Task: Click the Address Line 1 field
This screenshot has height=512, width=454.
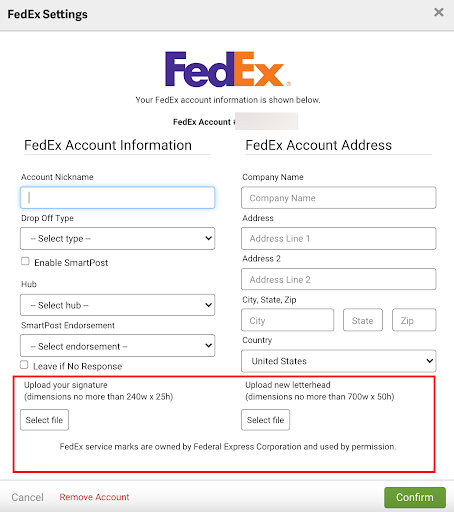Action: click(339, 238)
